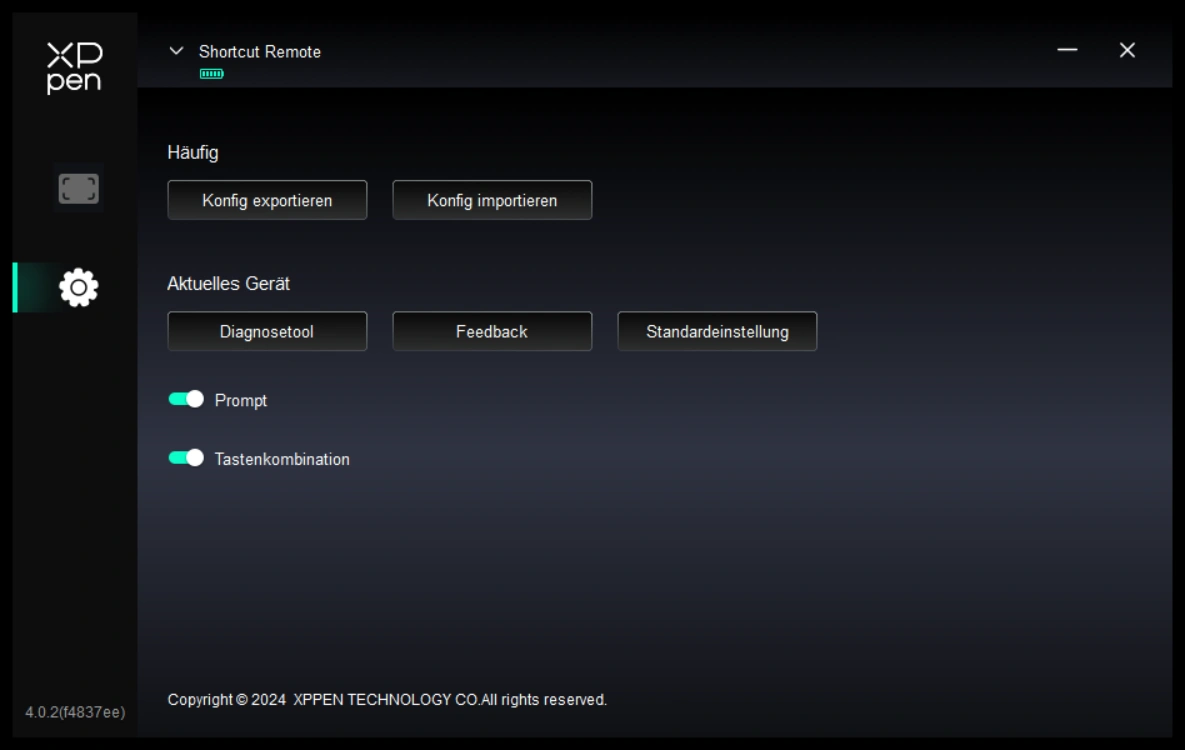Viewport: 1185px width, 750px height.
Task: Expand the device chevron next to Shortcut Remote
Action: click(177, 51)
